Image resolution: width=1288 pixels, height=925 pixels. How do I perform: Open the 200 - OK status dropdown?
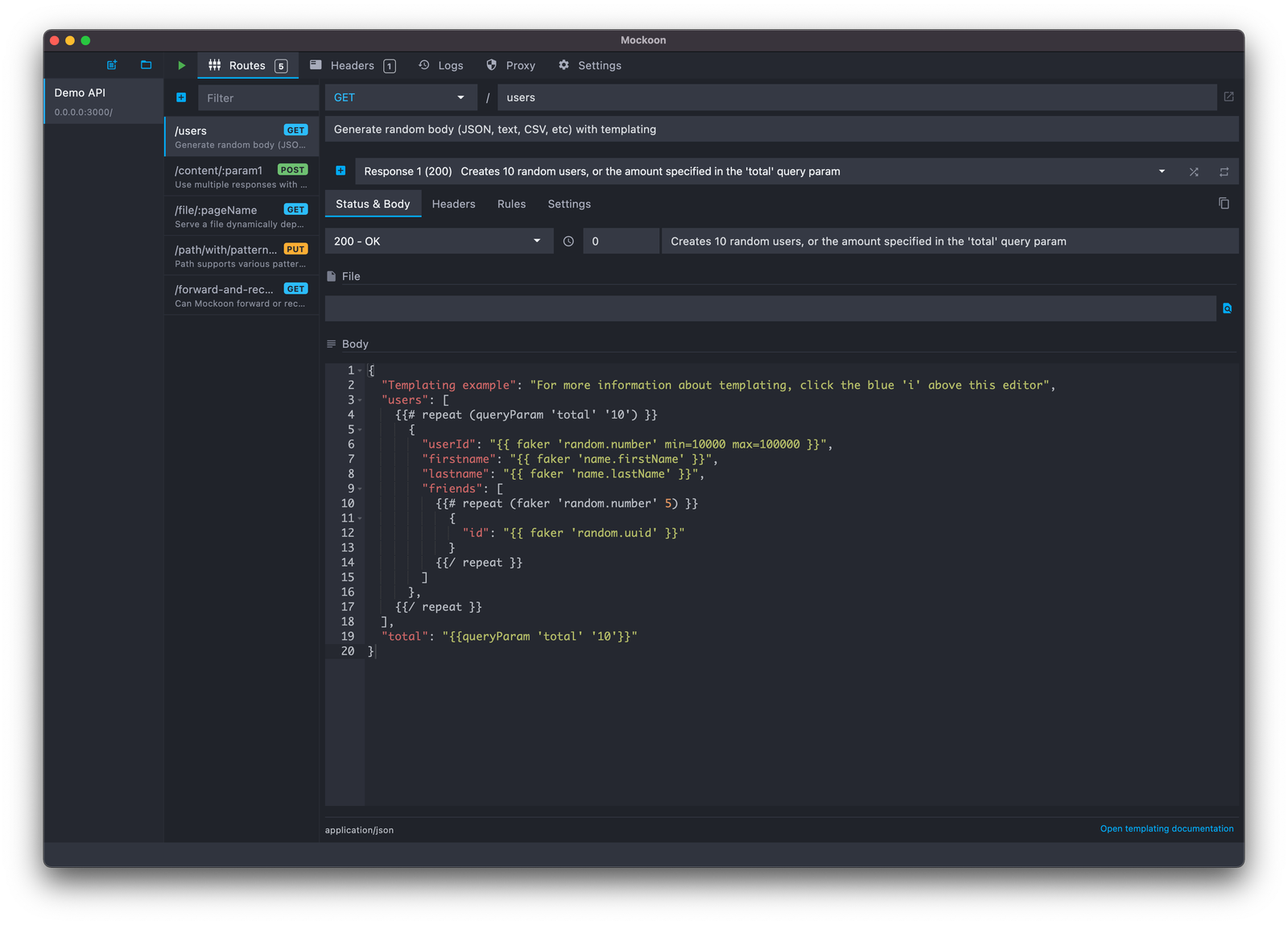(x=439, y=242)
